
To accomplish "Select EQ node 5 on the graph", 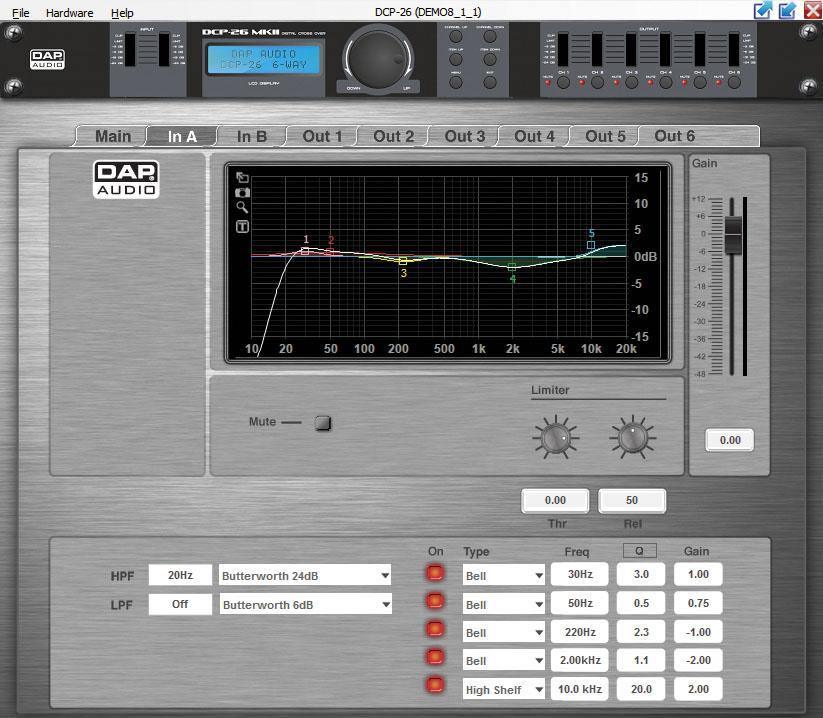I will 590,245.
